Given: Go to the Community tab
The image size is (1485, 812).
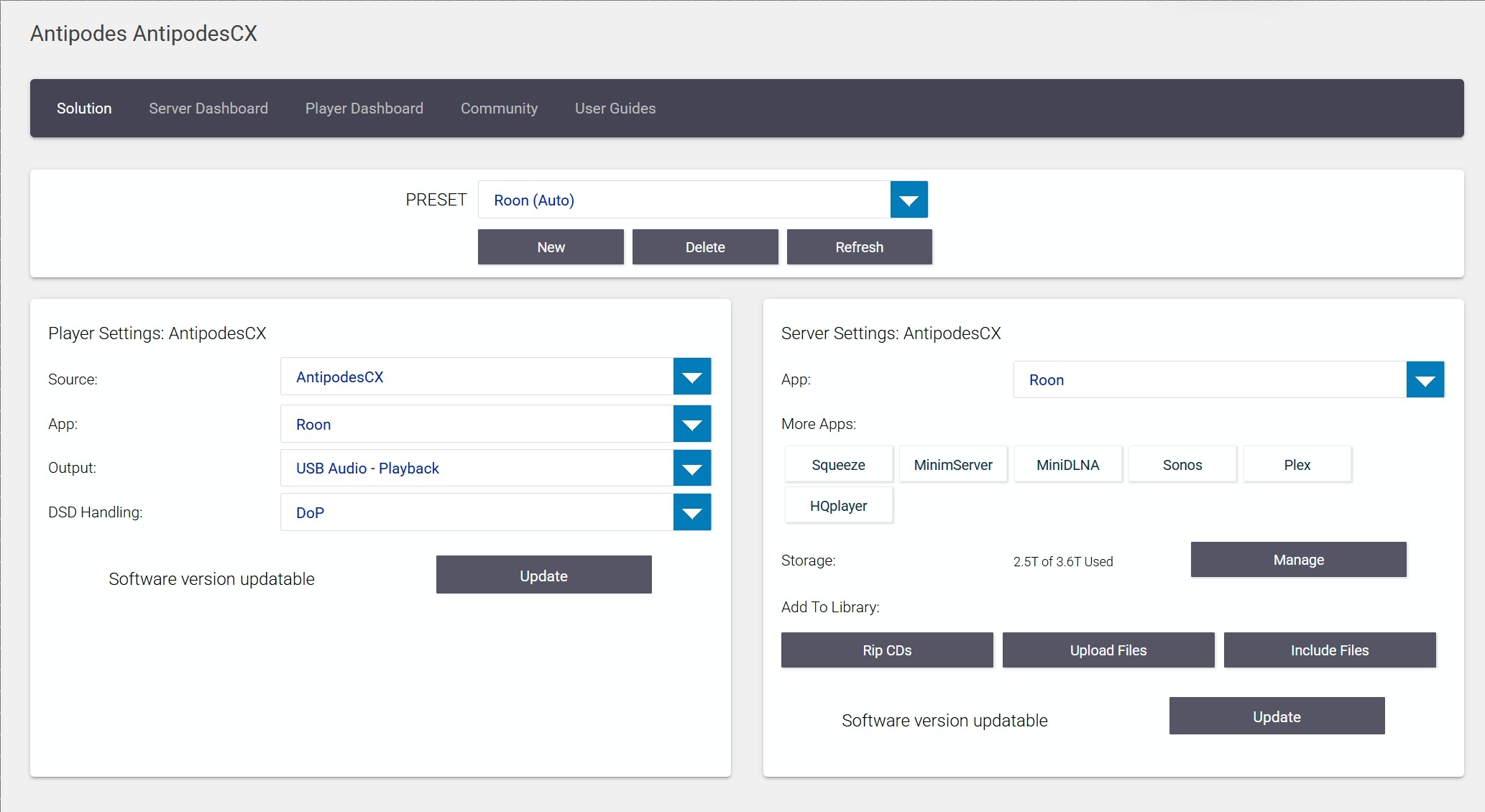Looking at the screenshot, I should click(x=499, y=109).
